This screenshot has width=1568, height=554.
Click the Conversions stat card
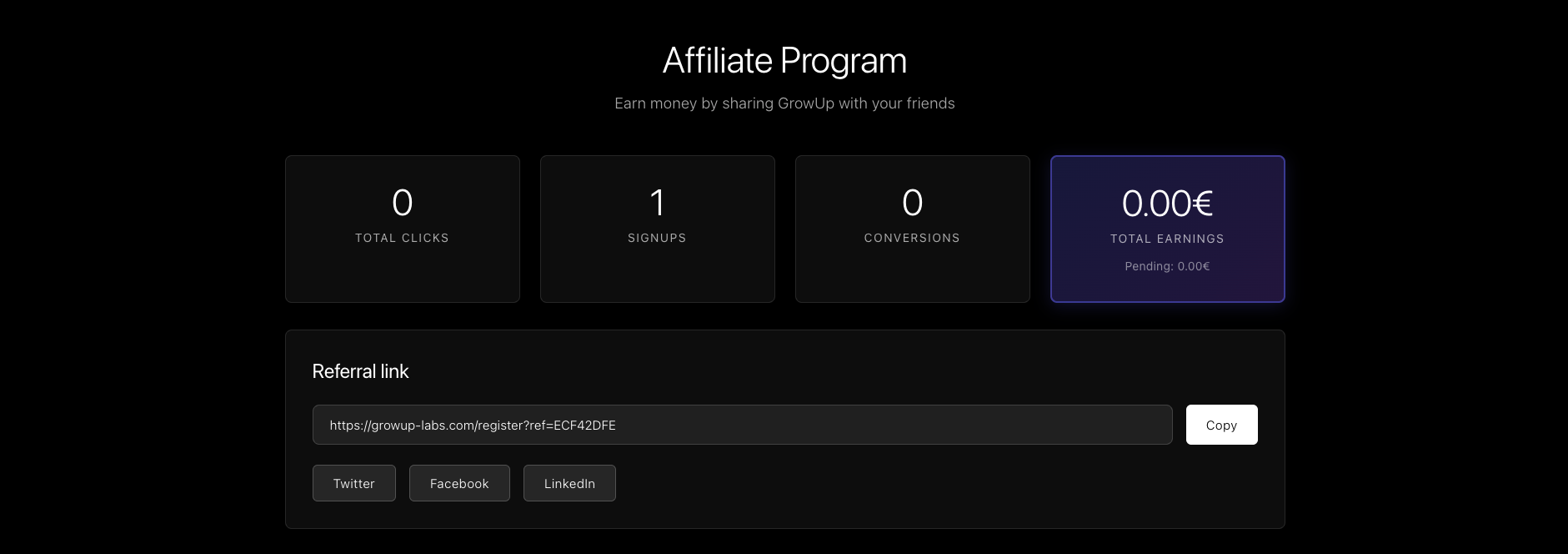pos(912,229)
